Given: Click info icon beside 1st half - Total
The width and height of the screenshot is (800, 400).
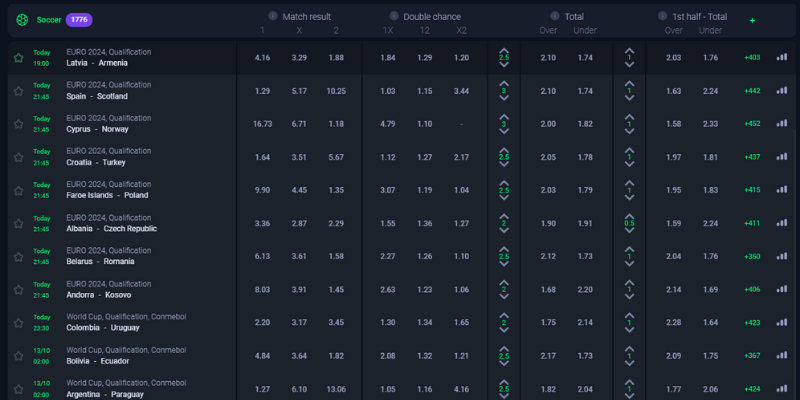Looking at the screenshot, I should tap(663, 16).
